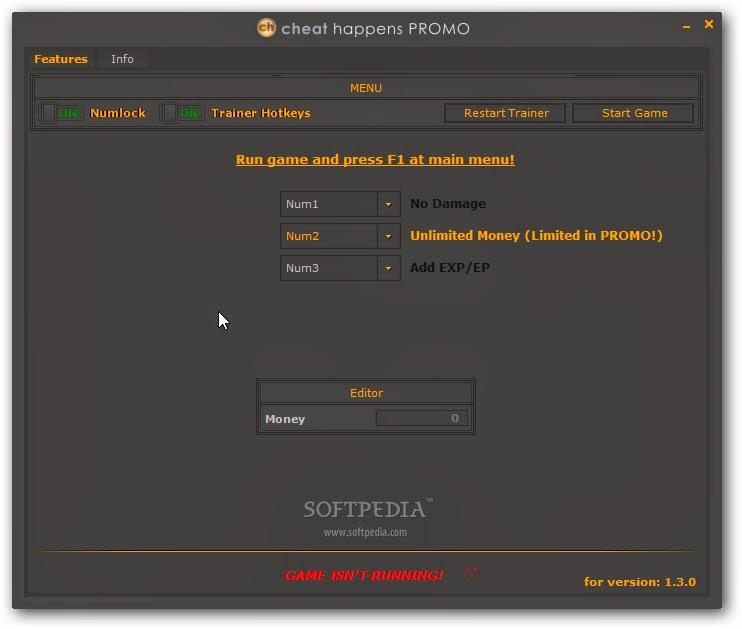742x629 pixels.
Task: Click the Restart Trainer button
Action: click(x=505, y=113)
